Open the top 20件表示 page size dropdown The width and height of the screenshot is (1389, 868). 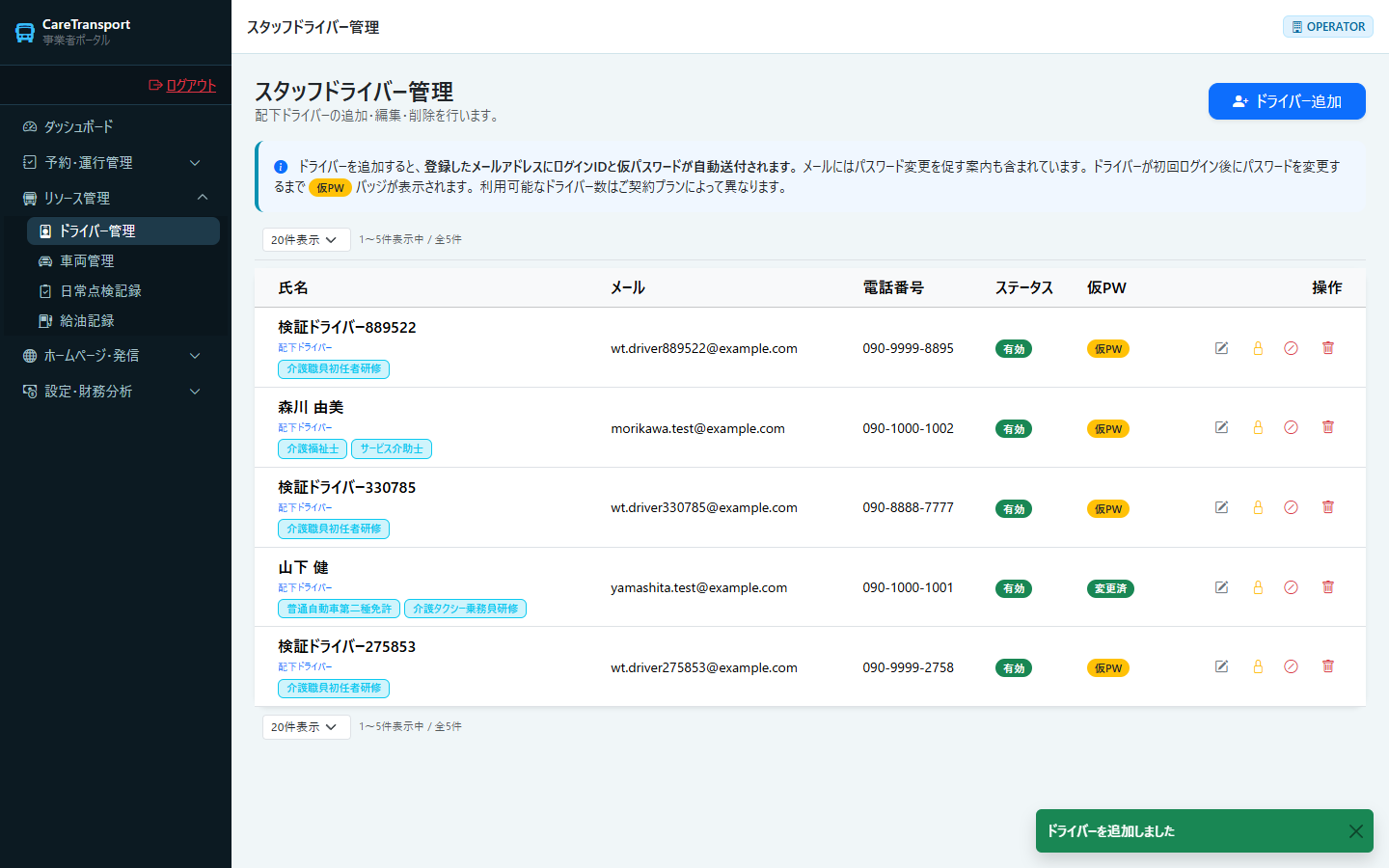tap(306, 240)
